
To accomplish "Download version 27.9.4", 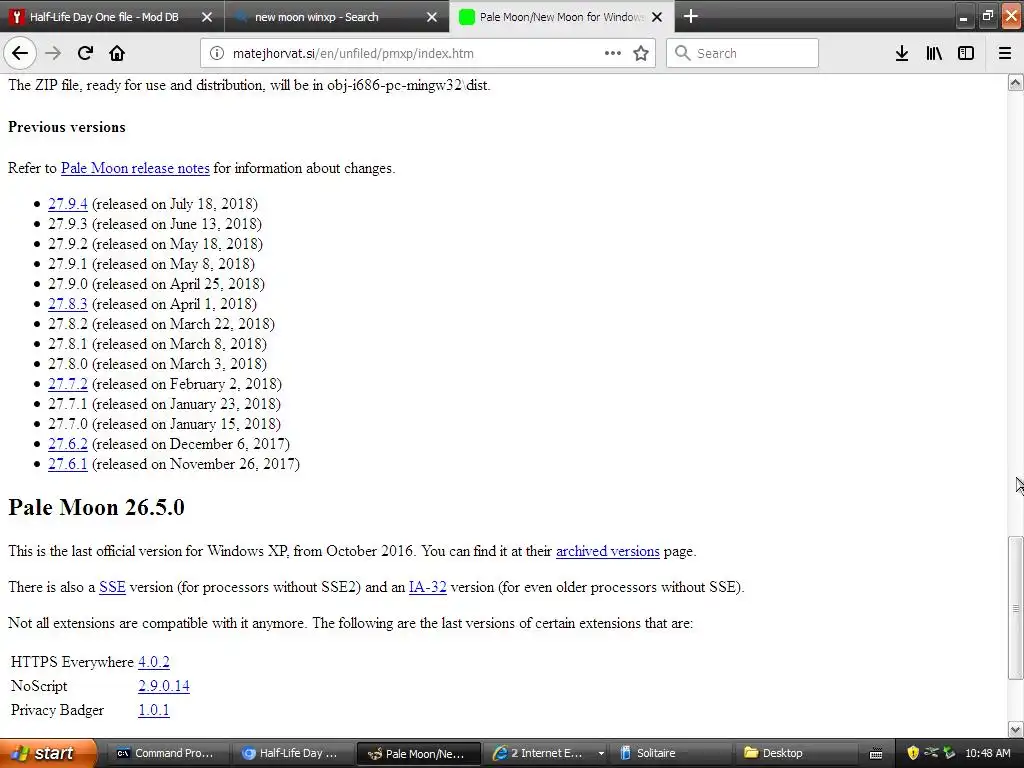I will 67,204.
